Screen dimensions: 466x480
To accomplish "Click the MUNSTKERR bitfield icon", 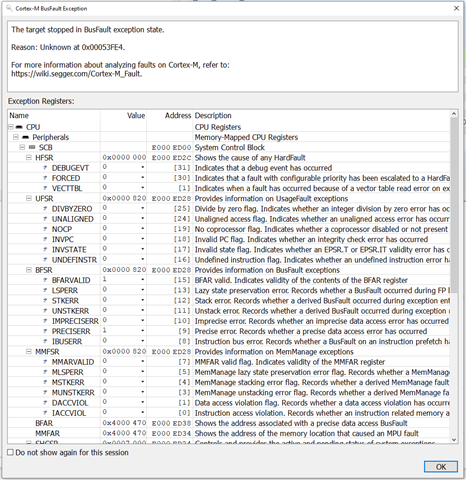I will click(45, 393).
